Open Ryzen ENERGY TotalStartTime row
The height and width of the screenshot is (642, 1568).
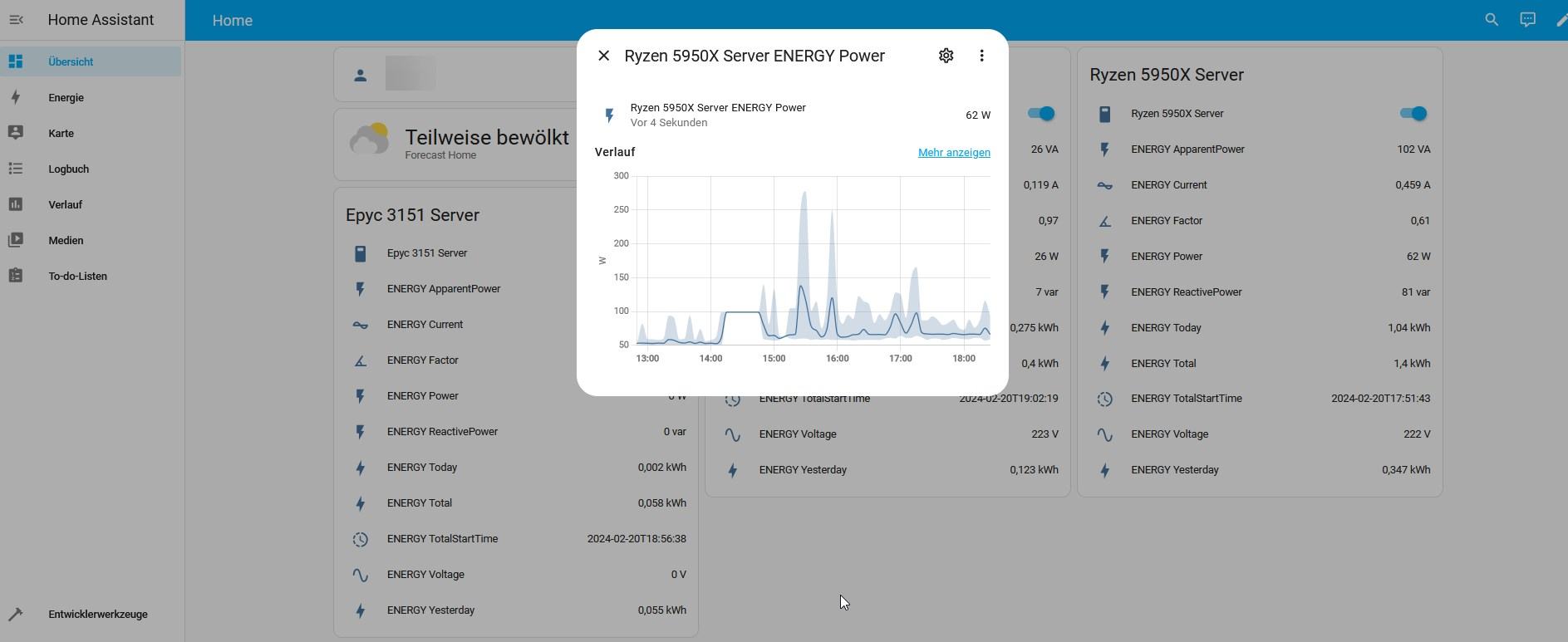point(1260,399)
